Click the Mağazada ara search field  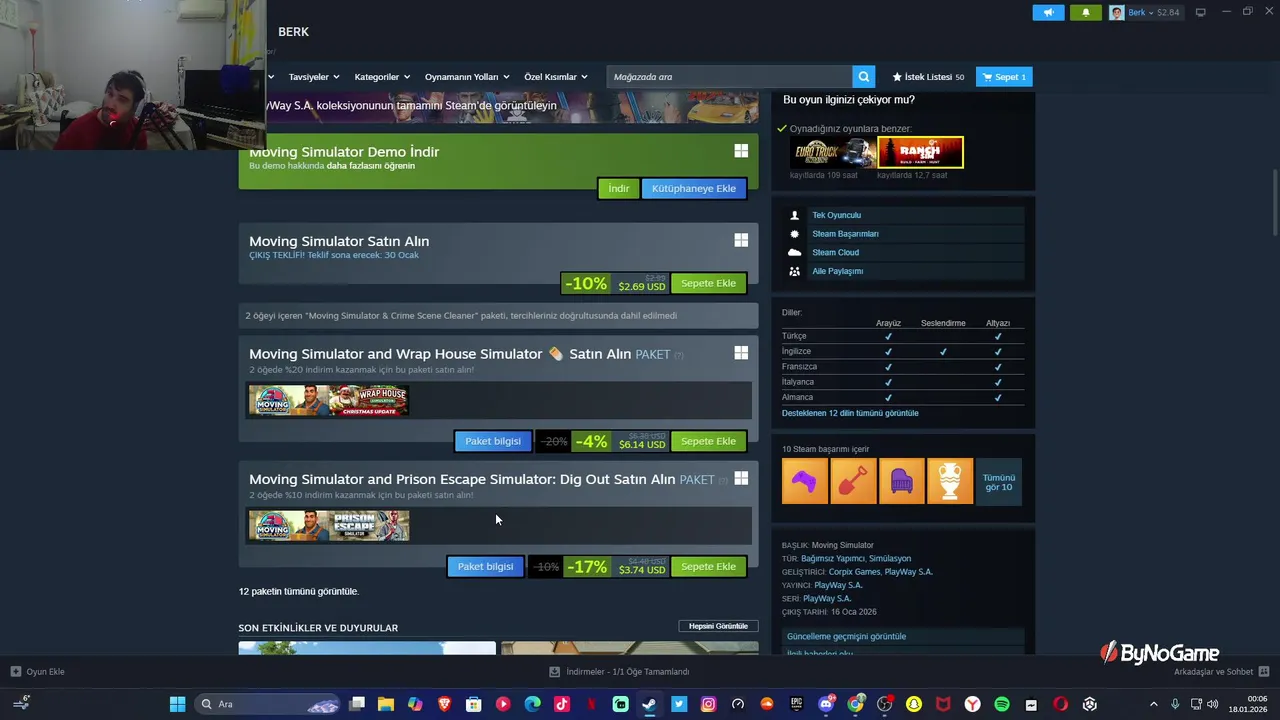[728, 77]
